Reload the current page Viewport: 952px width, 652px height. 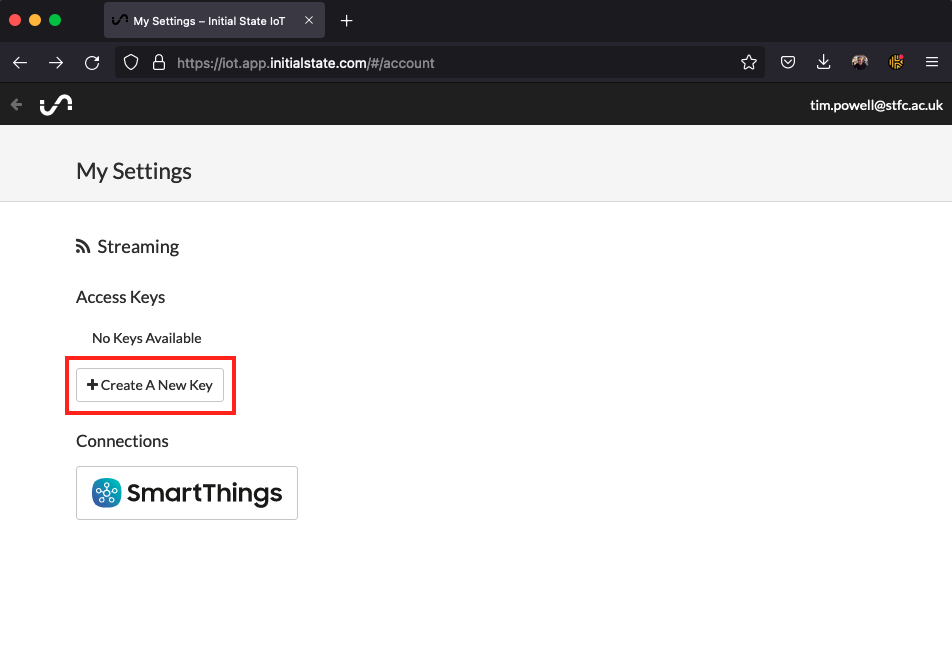point(92,63)
